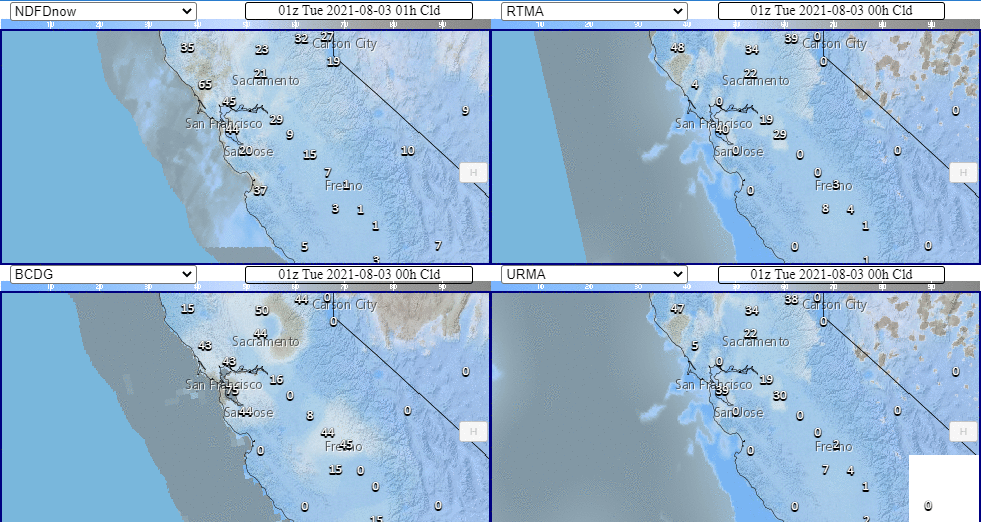Image resolution: width=981 pixels, height=522 pixels.
Task: Click the color scale bar above NDFDnow map
Action: 245,24
